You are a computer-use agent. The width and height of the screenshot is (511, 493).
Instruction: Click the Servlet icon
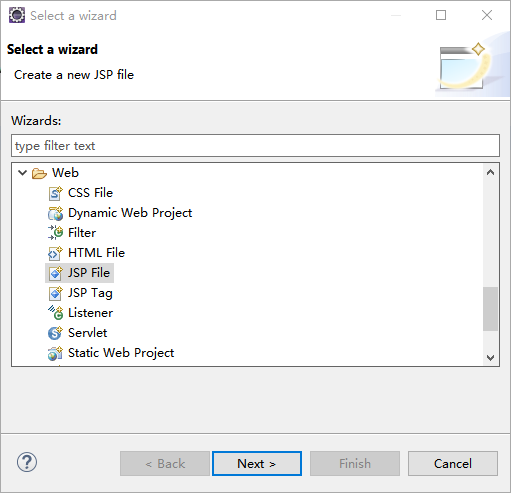click(x=55, y=333)
